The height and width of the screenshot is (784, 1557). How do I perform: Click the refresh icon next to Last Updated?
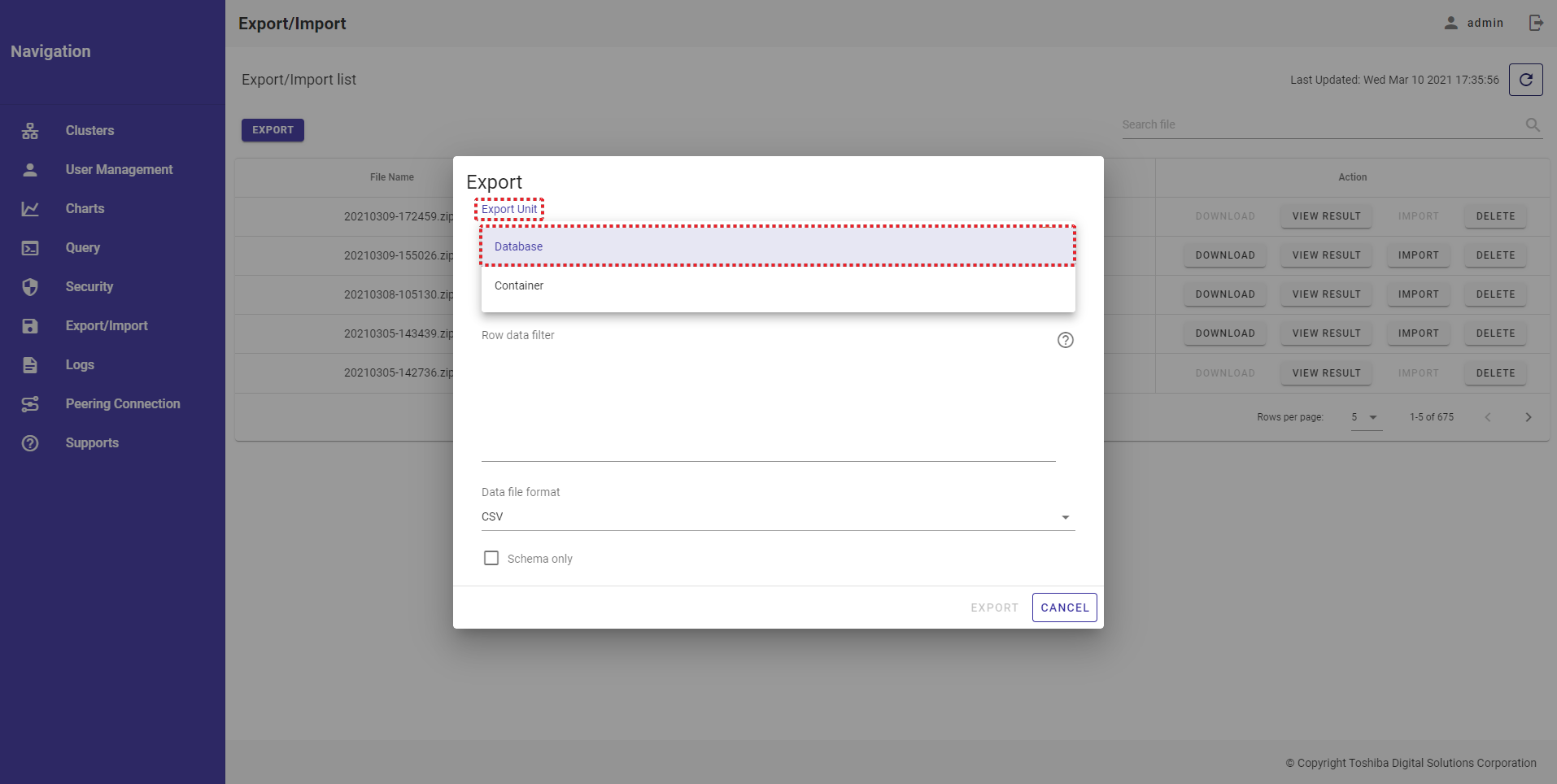(x=1526, y=80)
